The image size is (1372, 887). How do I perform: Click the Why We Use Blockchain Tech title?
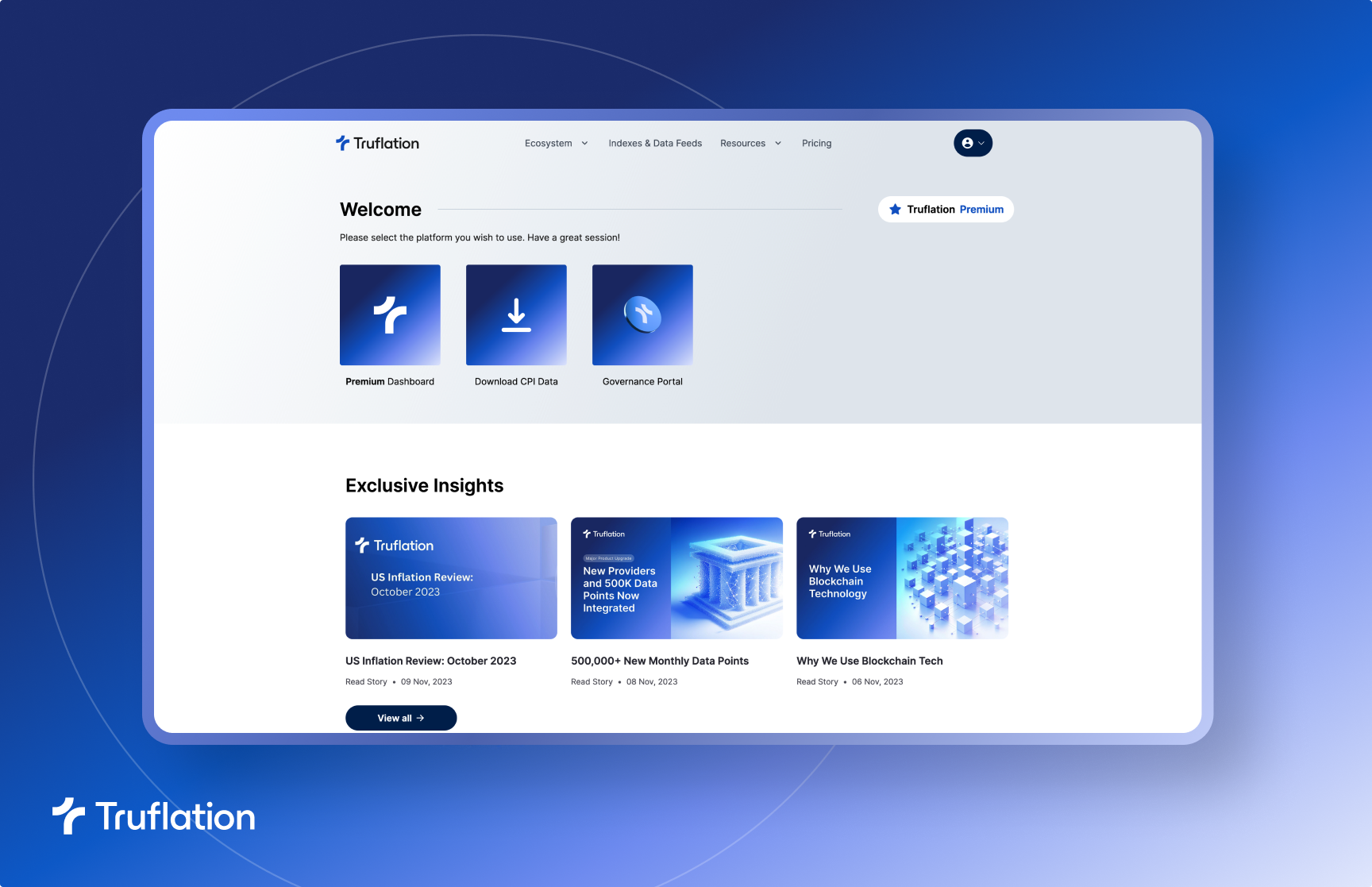[869, 661]
